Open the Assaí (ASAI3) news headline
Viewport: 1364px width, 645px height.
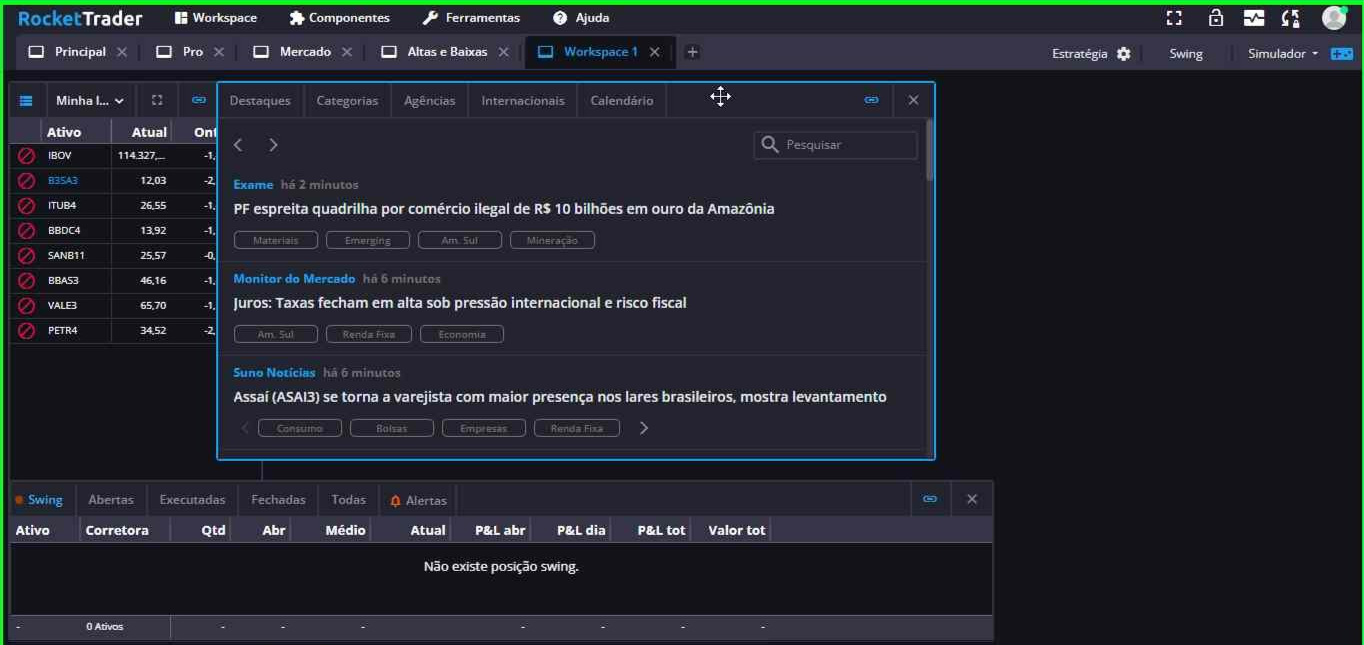(x=560, y=397)
